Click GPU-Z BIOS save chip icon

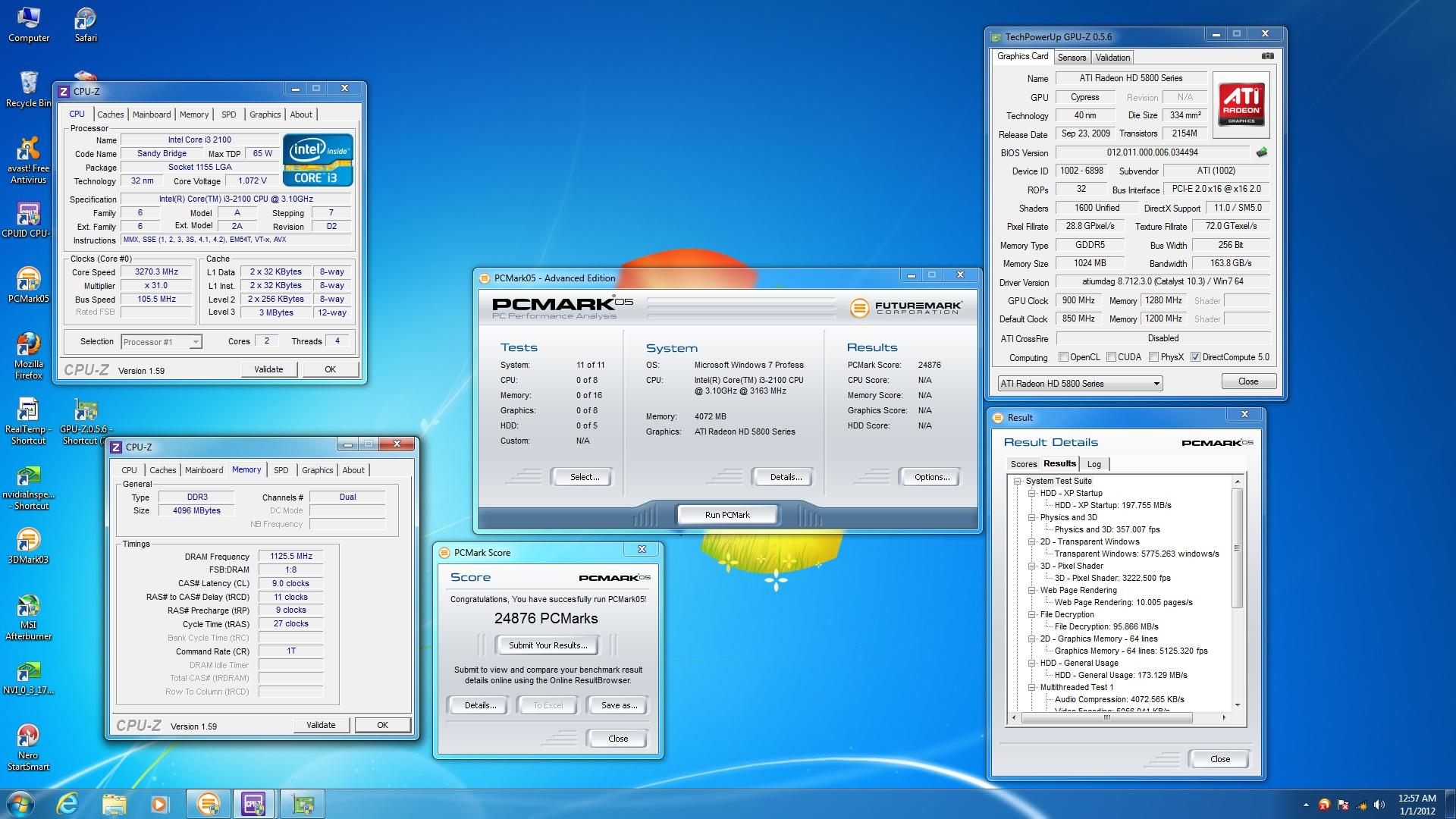(x=1262, y=152)
